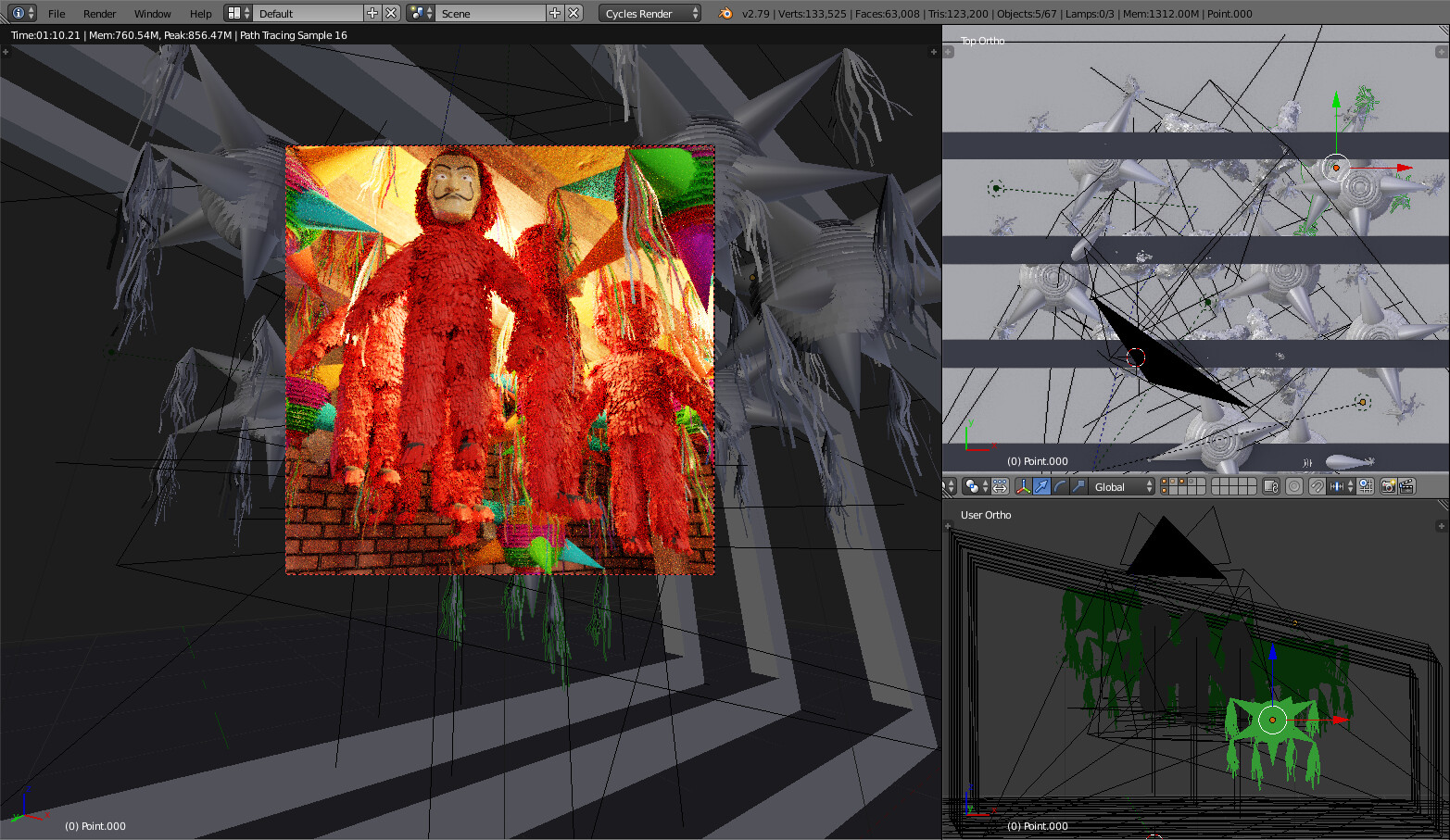The width and height of the screenshot is (1450, 840).
Task: Click the Scene name field
Action: coord(490,13)
